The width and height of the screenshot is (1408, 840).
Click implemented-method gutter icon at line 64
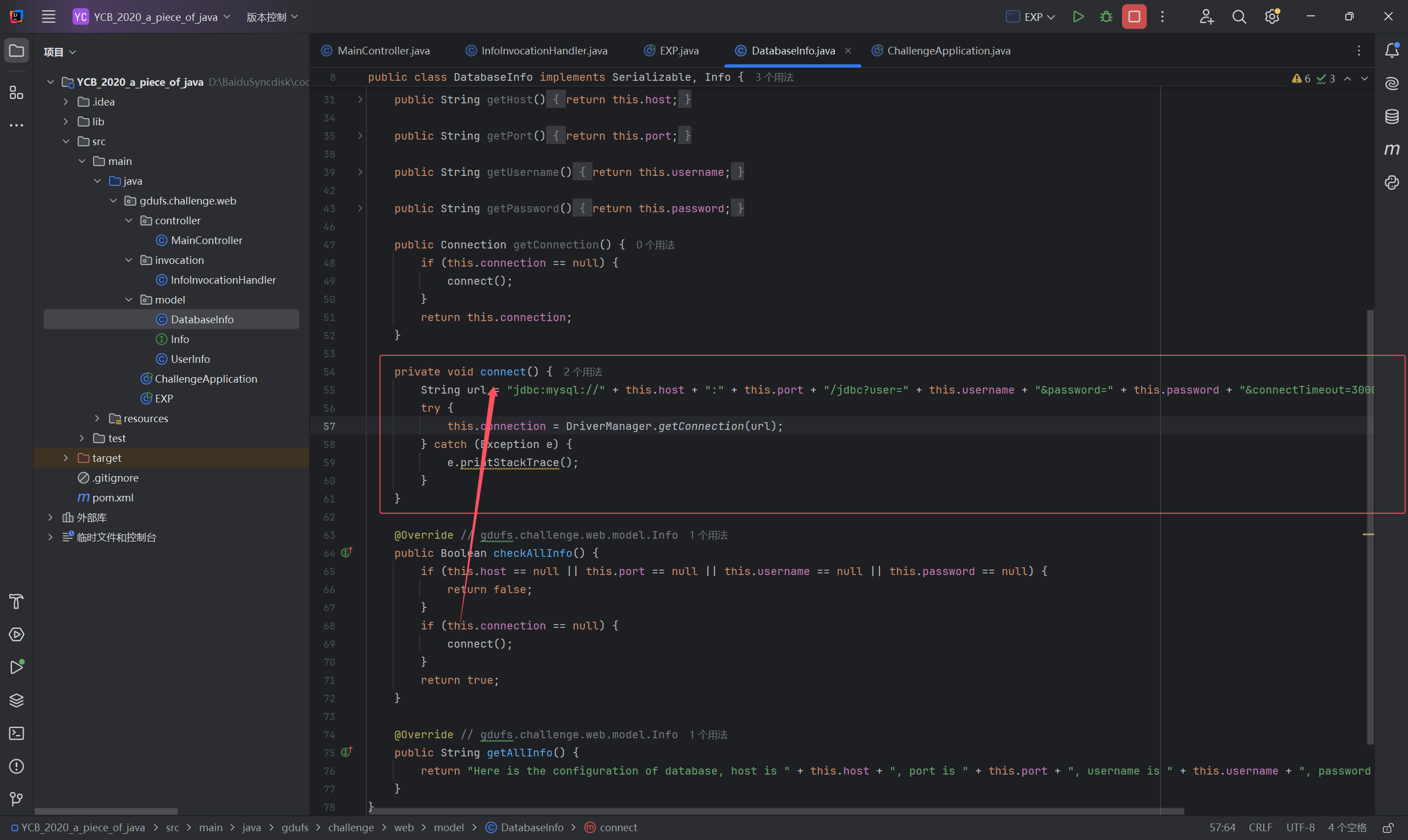coord(346,552)
